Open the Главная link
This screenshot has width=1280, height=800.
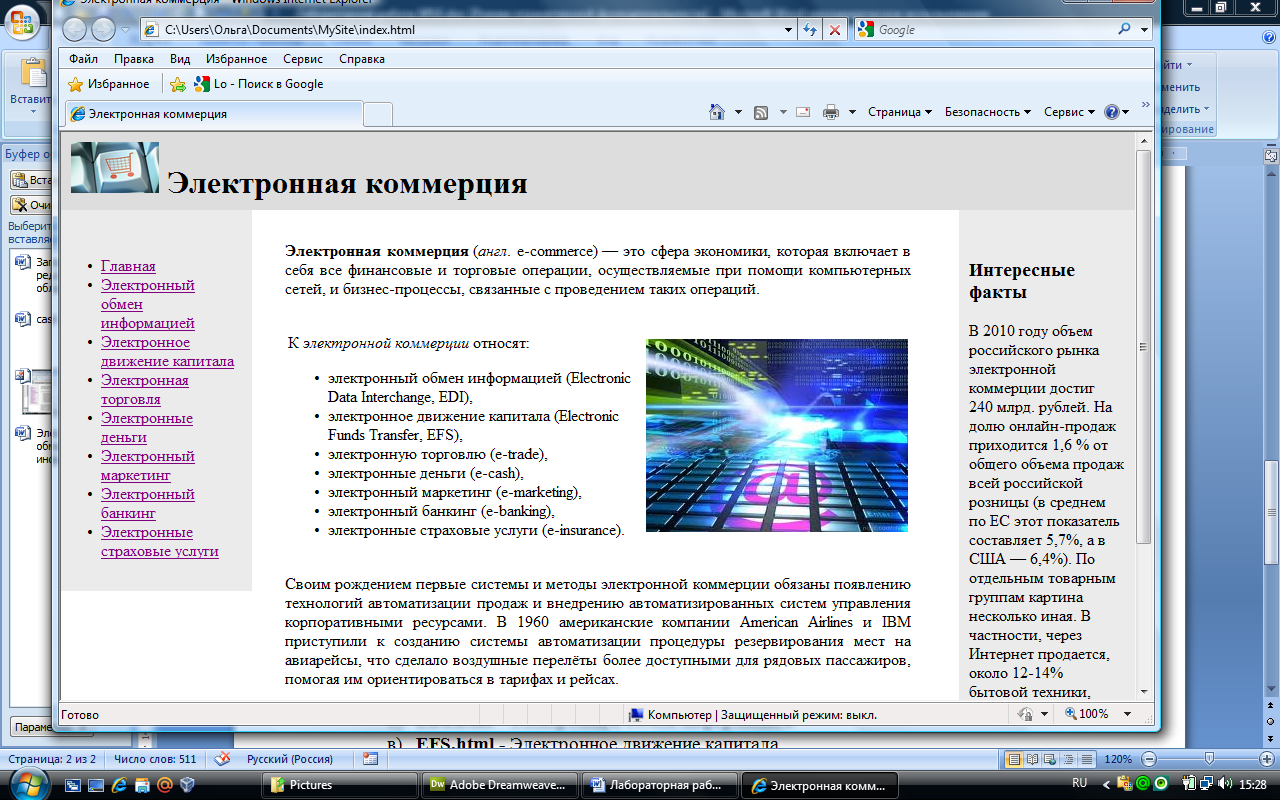pyautogui.click(x=128, y=266)
